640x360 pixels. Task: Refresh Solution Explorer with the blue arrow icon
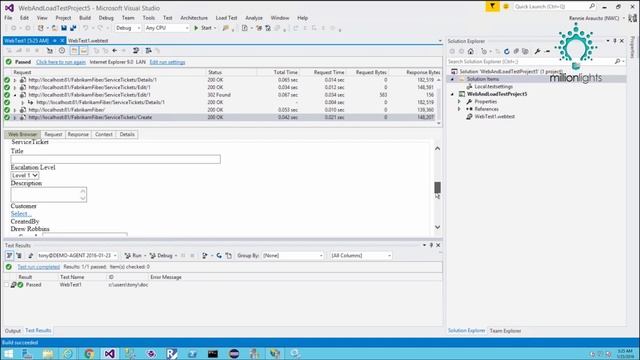pyautogui.click(x=507, y=51)
